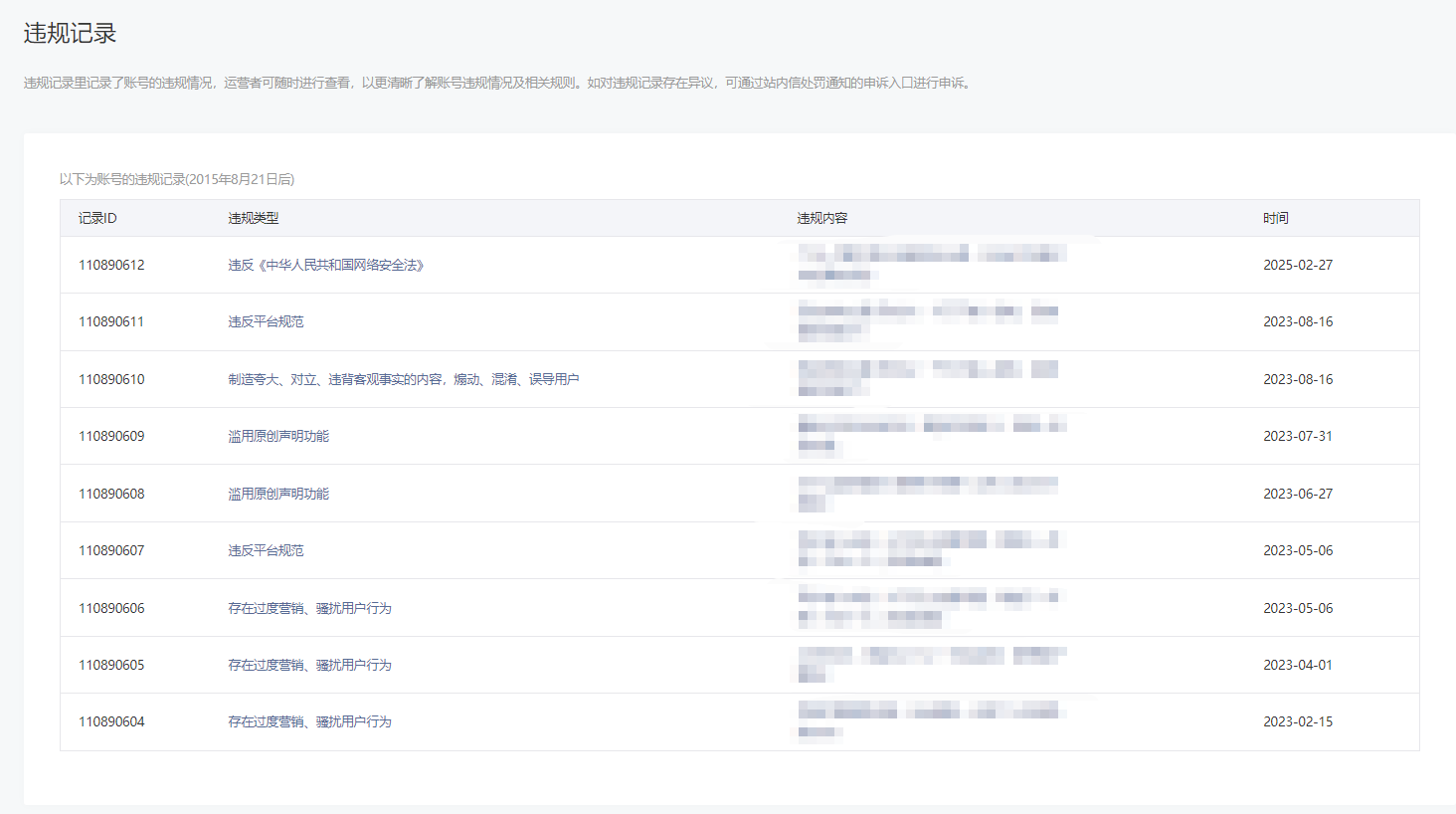Click record ID 110890612
Viewport: 1456px width, 814px height.
(x=111, y=265)
